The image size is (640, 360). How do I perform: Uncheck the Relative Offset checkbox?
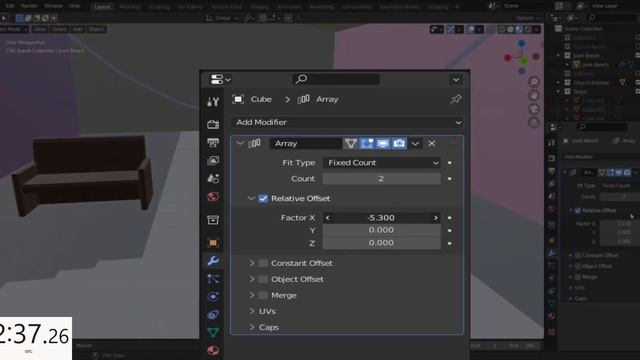point(263,198)
